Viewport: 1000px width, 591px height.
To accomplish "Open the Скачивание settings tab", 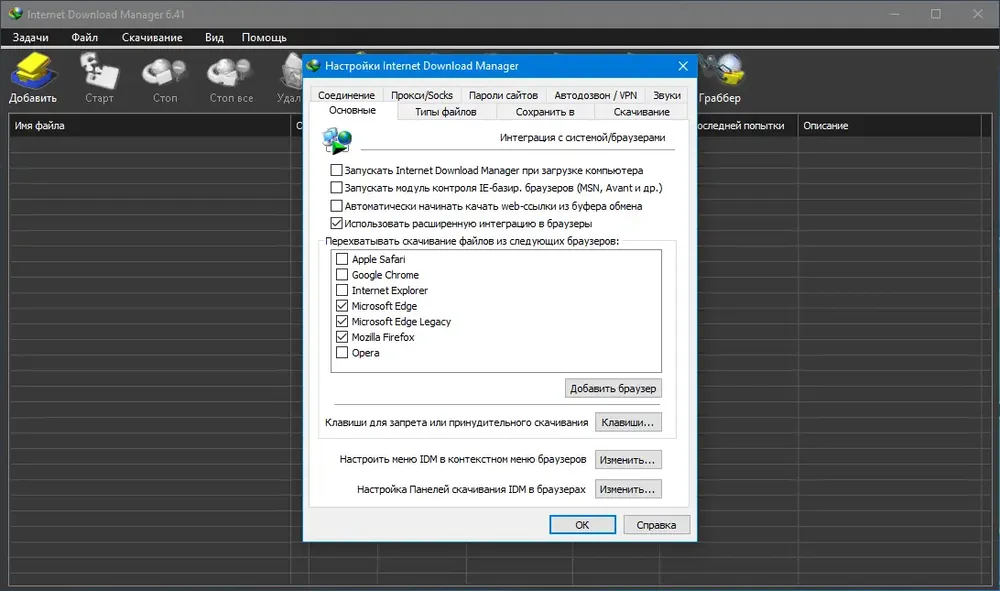I will tap(641, 112).
